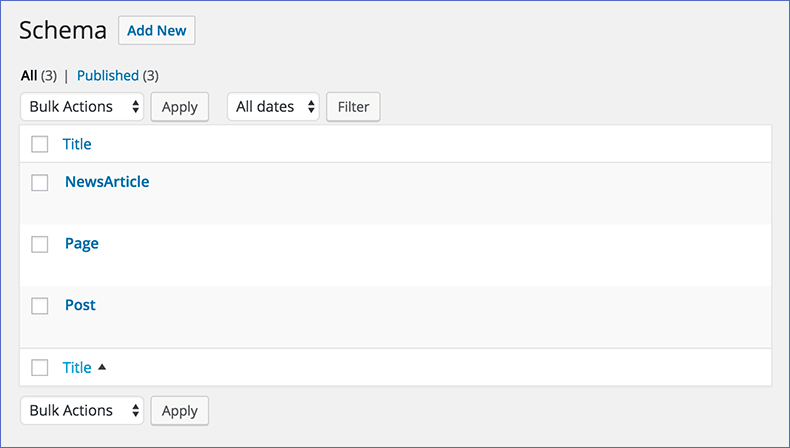
Task: Sort using the footer Title link
Action: coord(77,367)
